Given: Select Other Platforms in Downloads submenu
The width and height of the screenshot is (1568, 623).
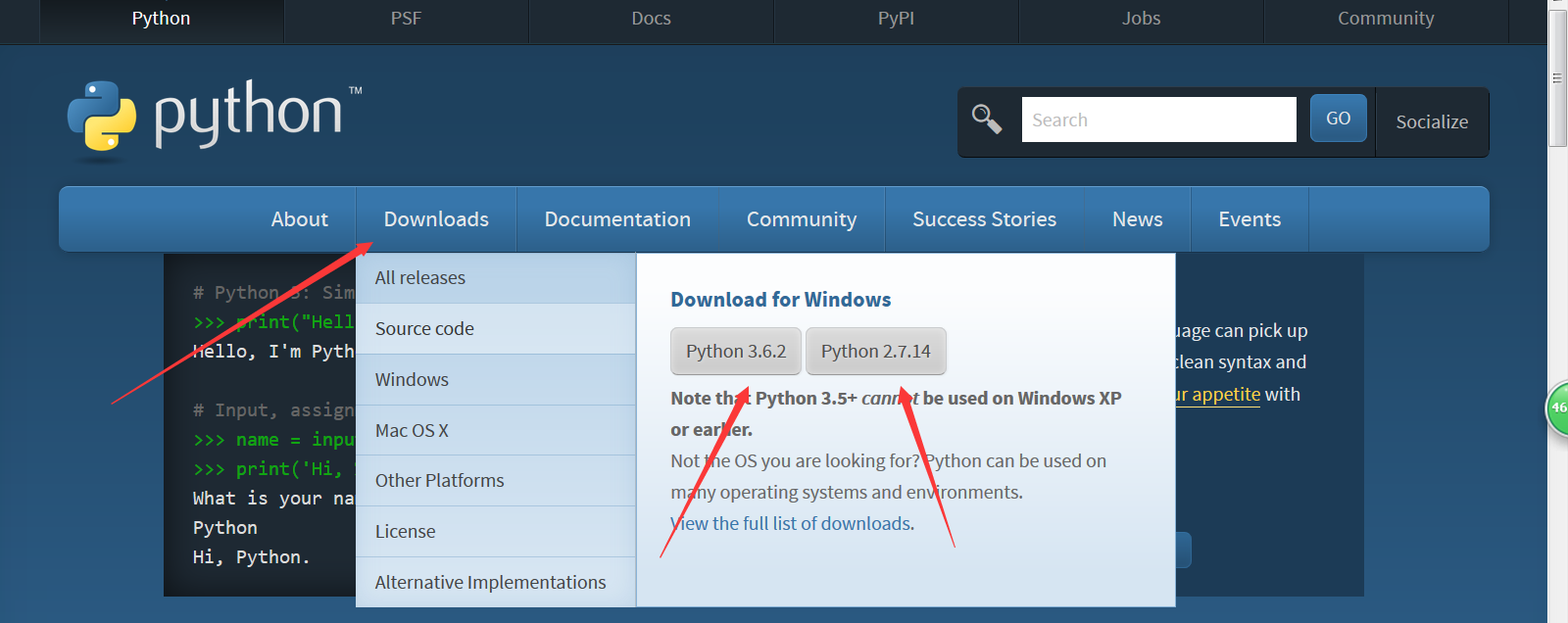Looking at the screenshot, I should coord(496,481).
